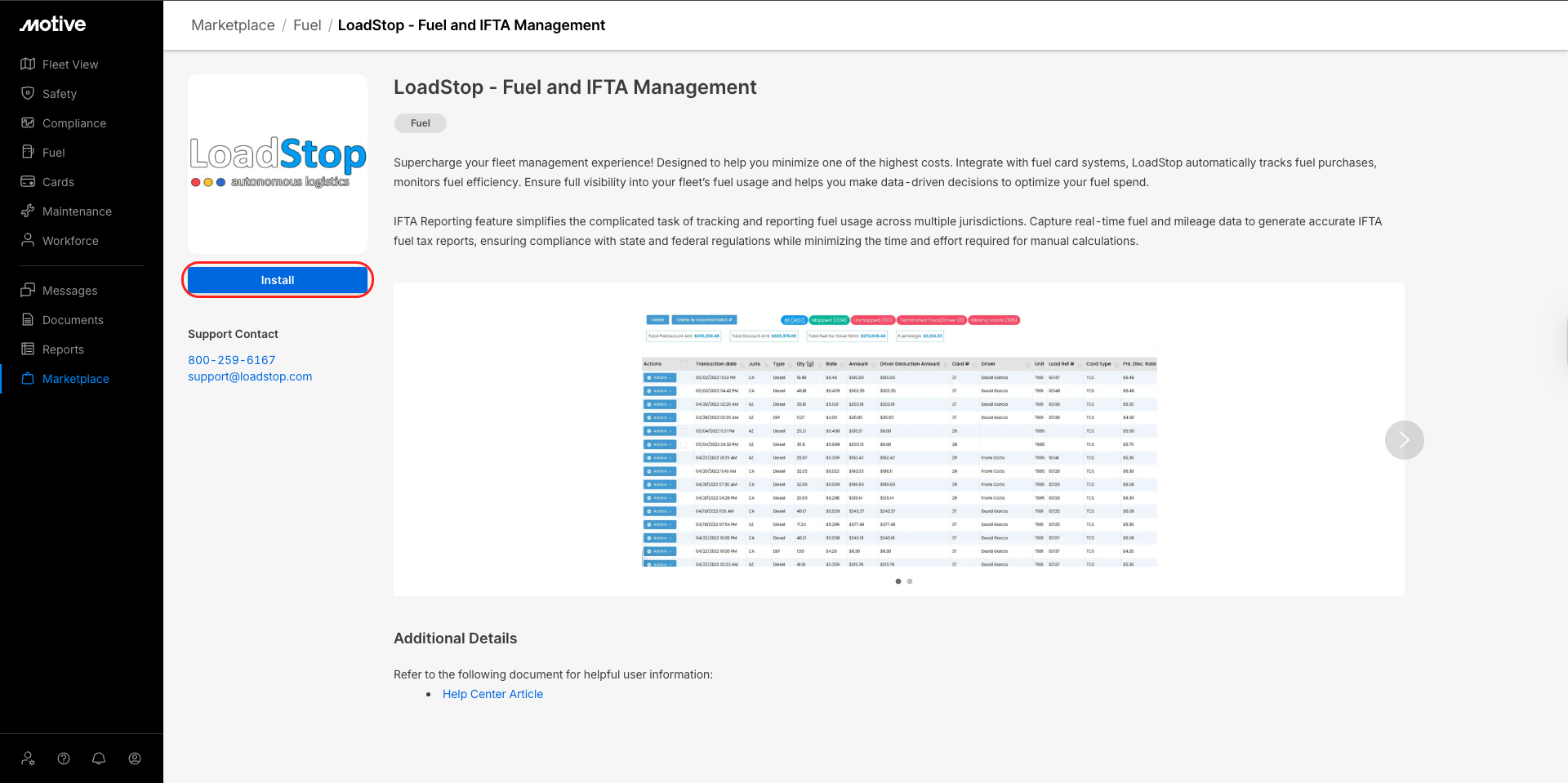
Task: Click the Motive logo
Action: point(53,24)
